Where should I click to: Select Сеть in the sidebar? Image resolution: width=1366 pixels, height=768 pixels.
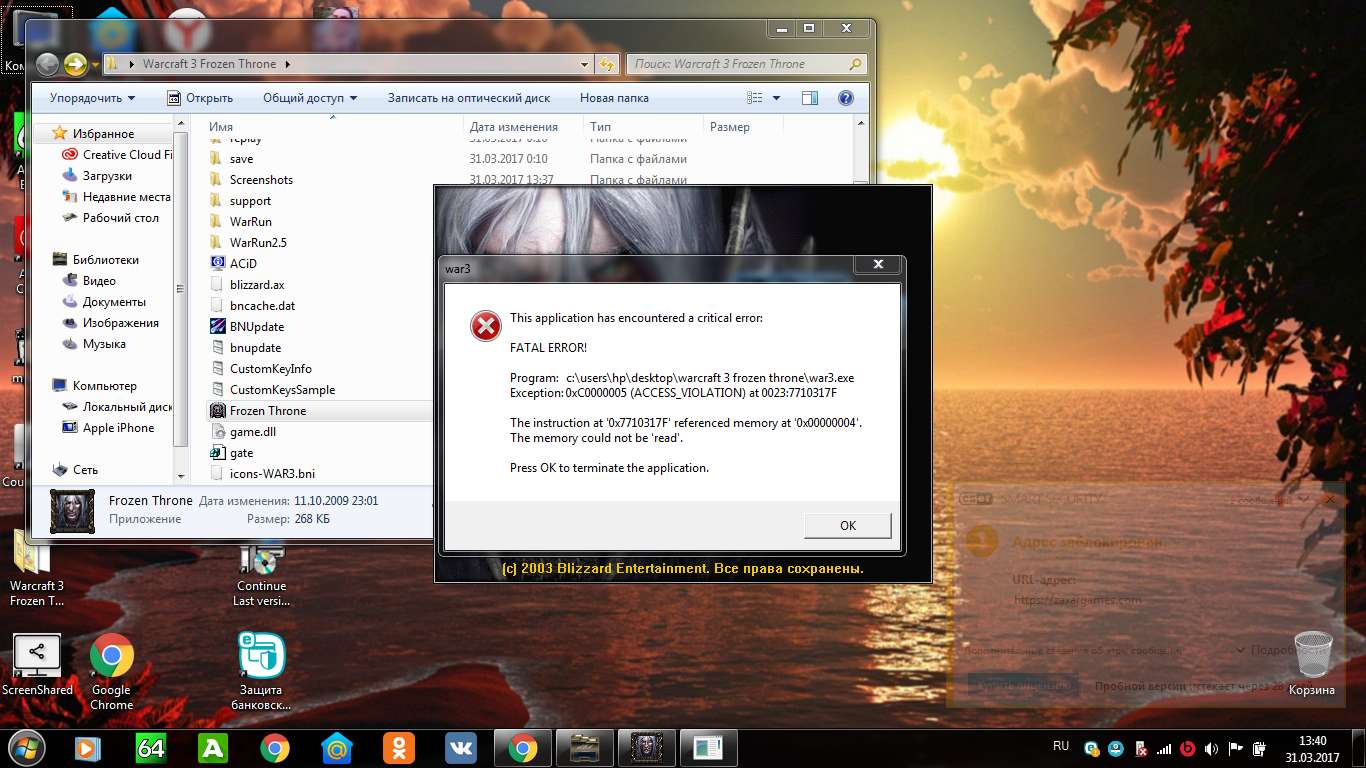[x=75, y=469]
